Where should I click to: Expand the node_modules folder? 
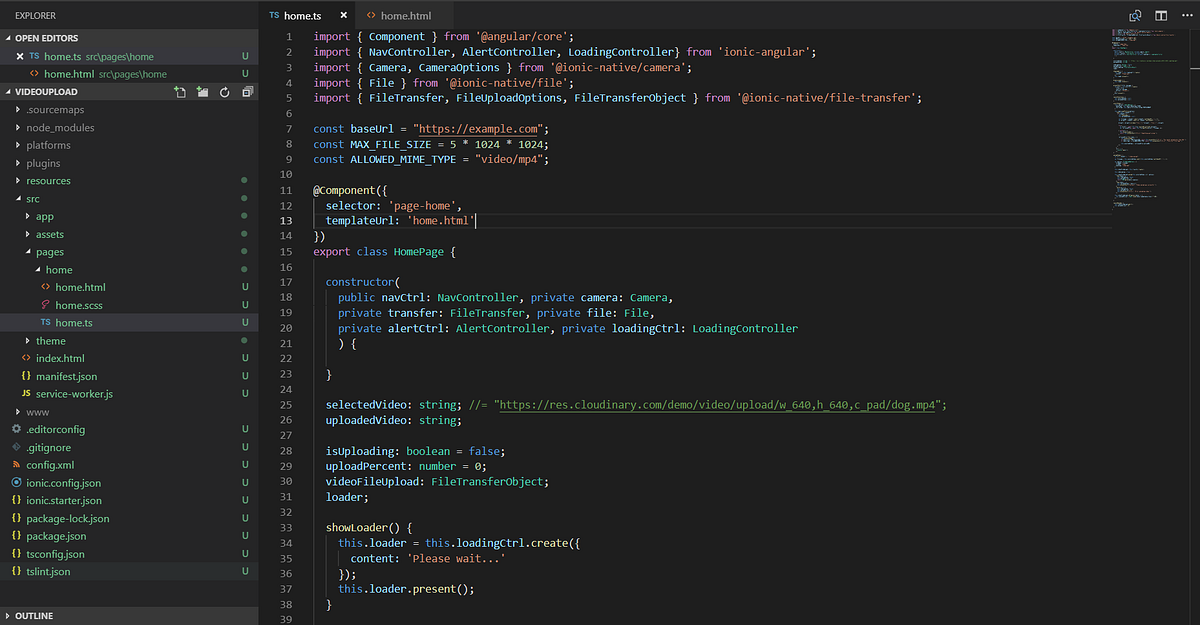point(129,128)
